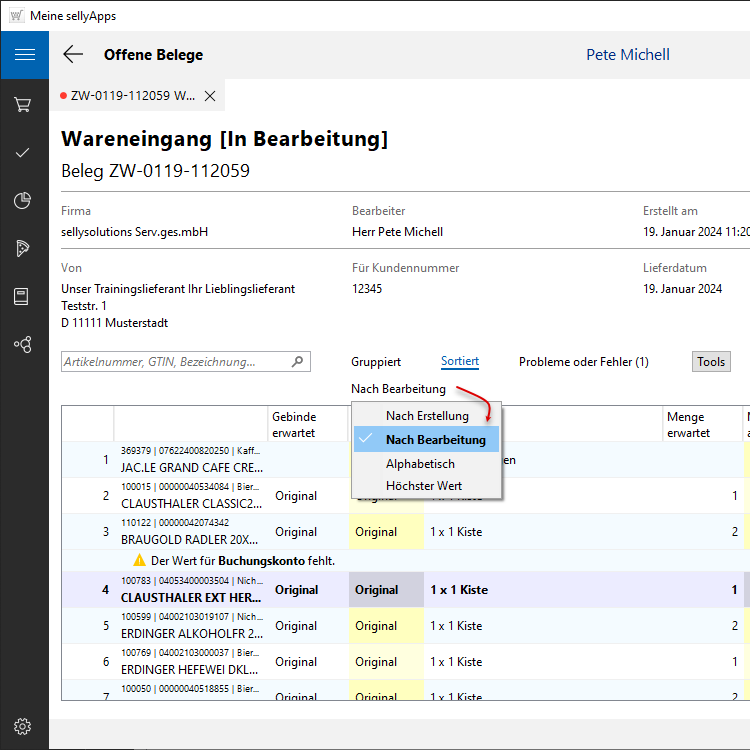Switch to the Gruppiert view

click(x=376, y=362)
